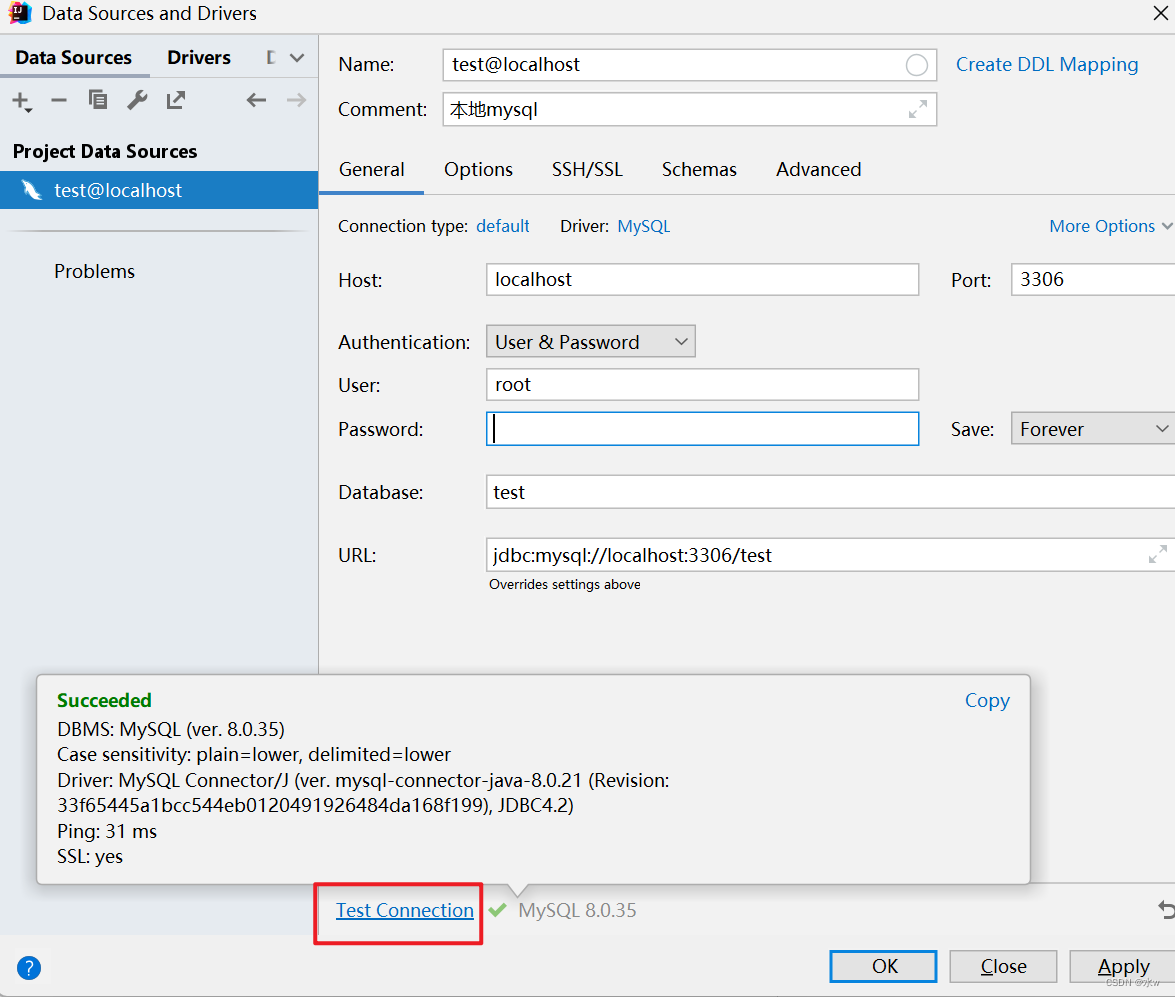This screenshot has width=1175, height=997.
Task: Click the Remove data source icon
Action: click(59, 100)
